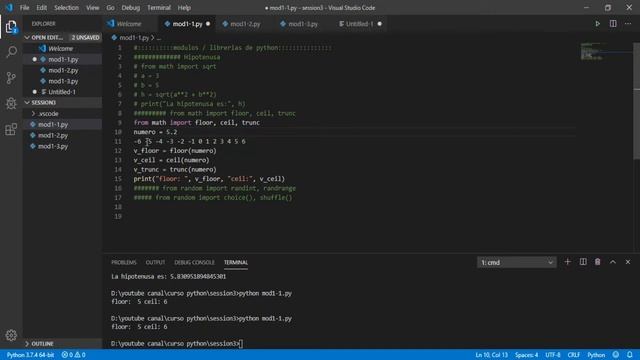Open the View menu

[x=92, y=8]
